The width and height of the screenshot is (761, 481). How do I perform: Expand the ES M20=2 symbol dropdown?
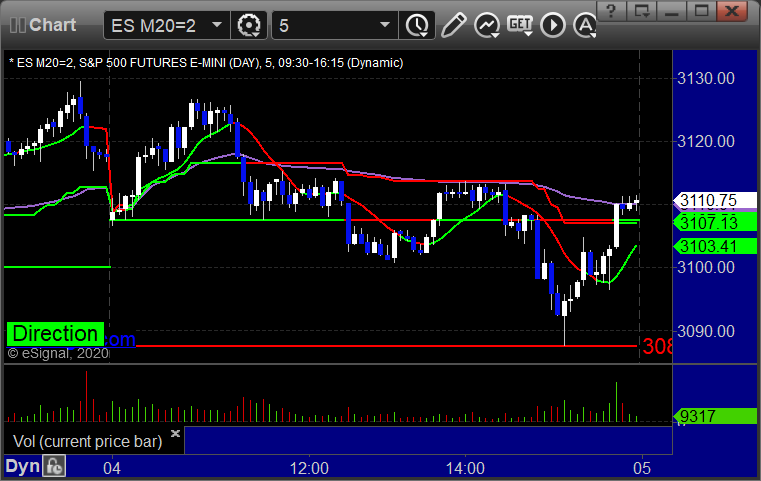coord(217,25)
